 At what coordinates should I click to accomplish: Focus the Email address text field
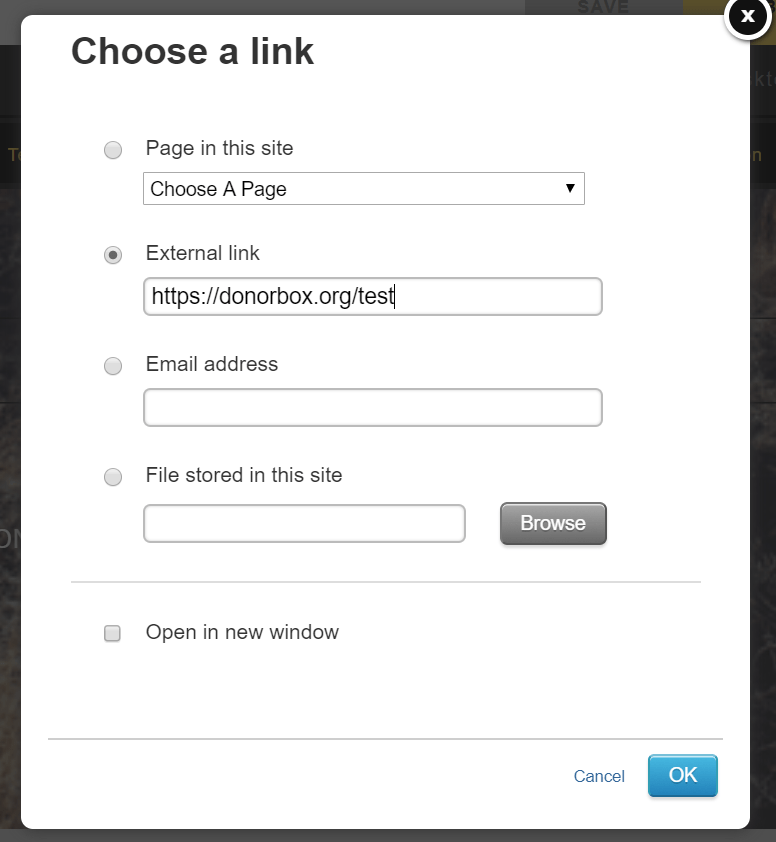pos(372,407)
